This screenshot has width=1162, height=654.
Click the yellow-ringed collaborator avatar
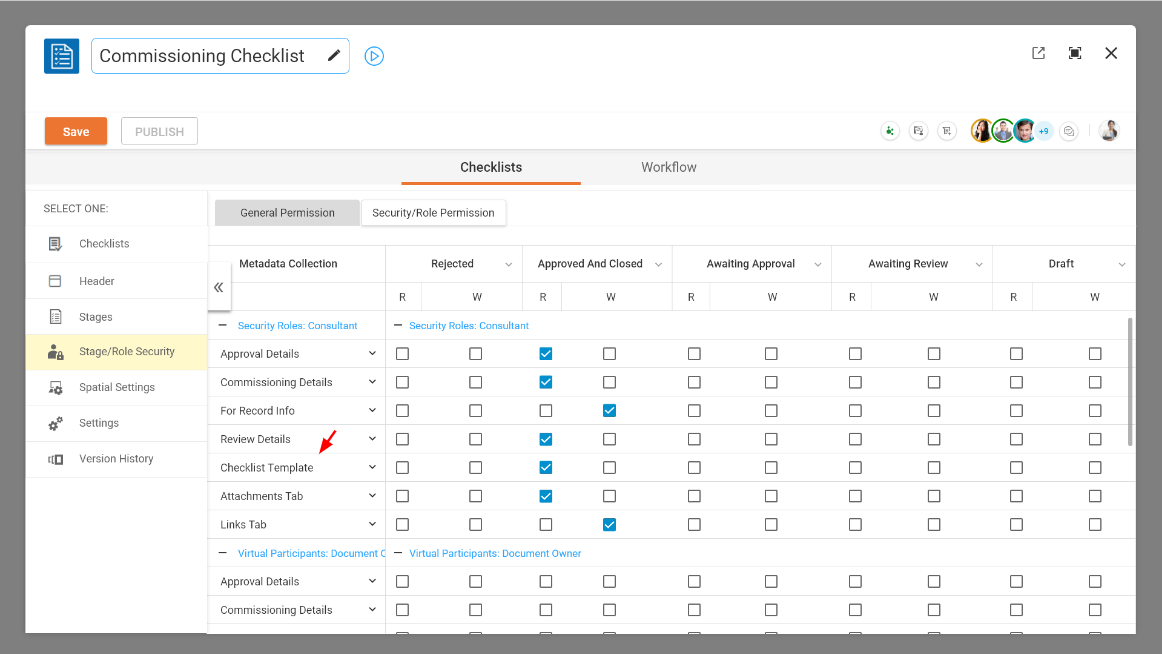(982, 131)
